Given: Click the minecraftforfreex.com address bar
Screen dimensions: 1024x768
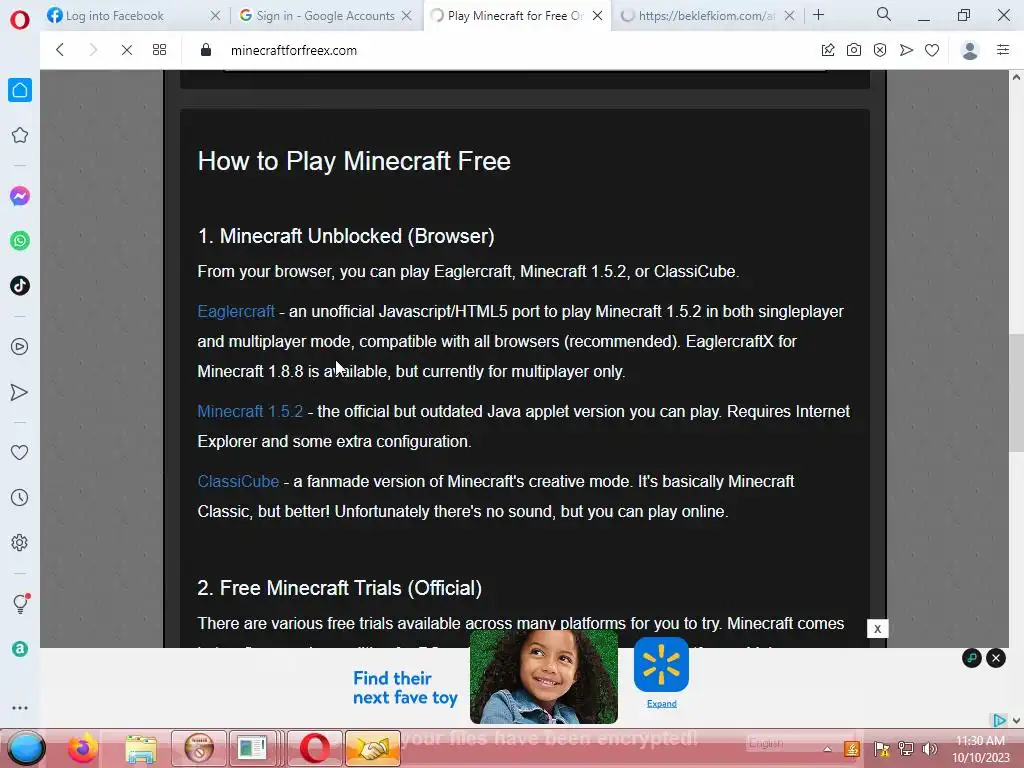Looking at the screenshot, I should tap(294, 50).
